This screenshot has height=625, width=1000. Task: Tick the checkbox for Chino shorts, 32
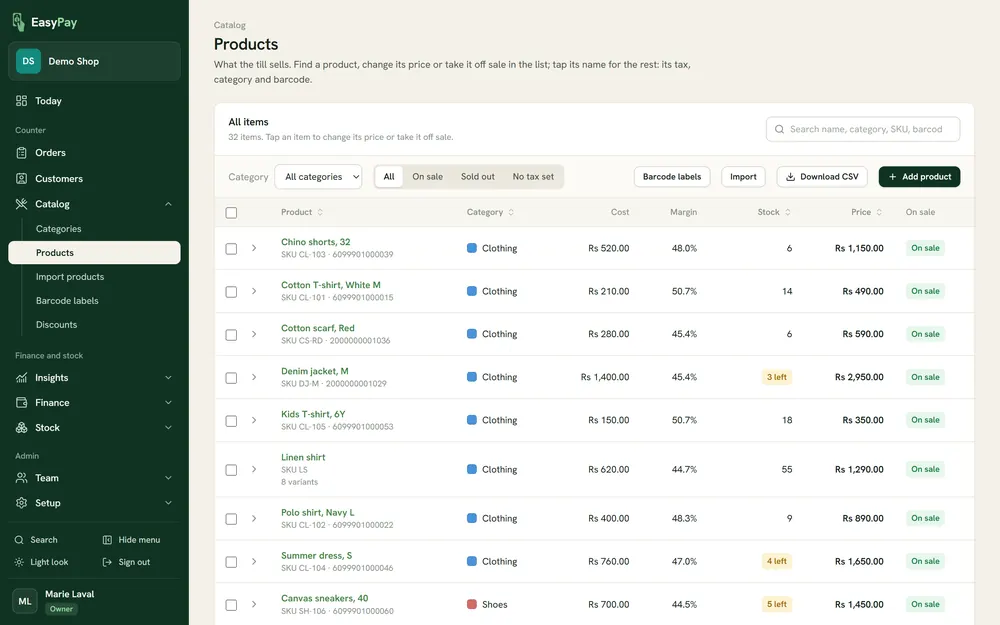(232, 249)
